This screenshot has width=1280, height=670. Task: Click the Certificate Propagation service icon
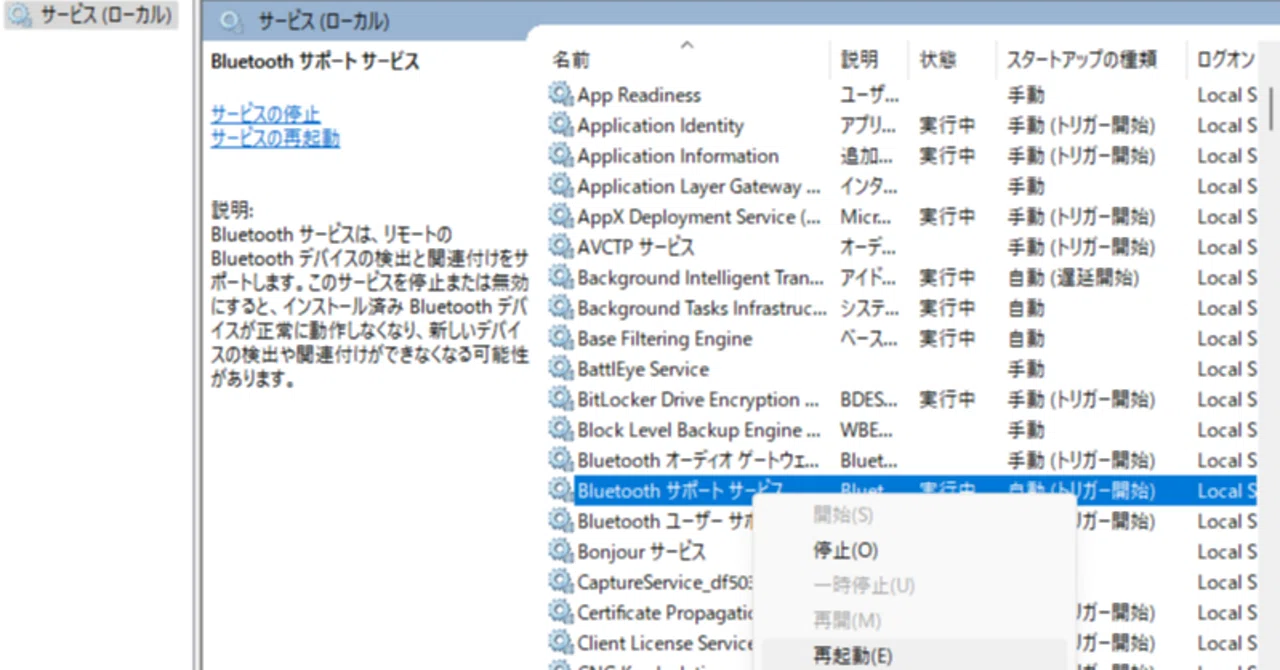click(560, 612)
